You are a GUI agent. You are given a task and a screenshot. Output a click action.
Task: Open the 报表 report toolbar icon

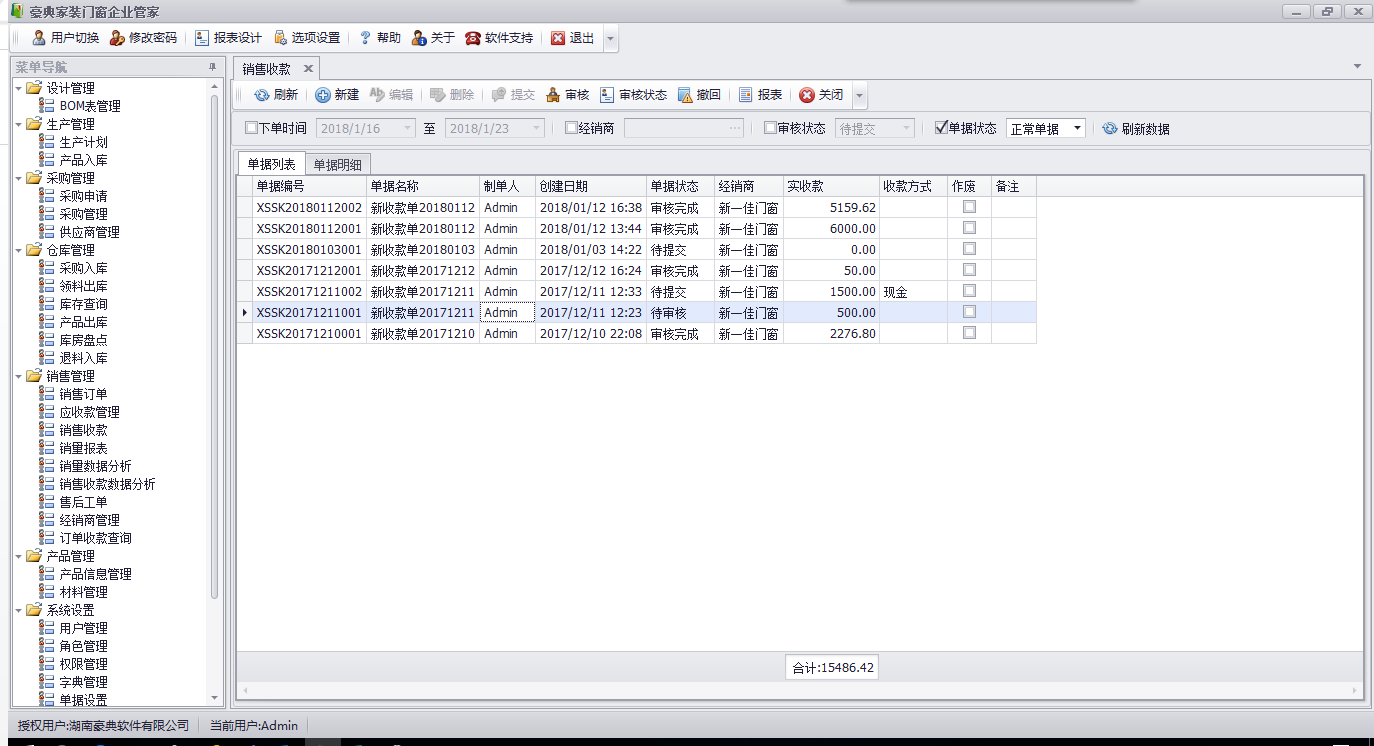tap(746, 95)
